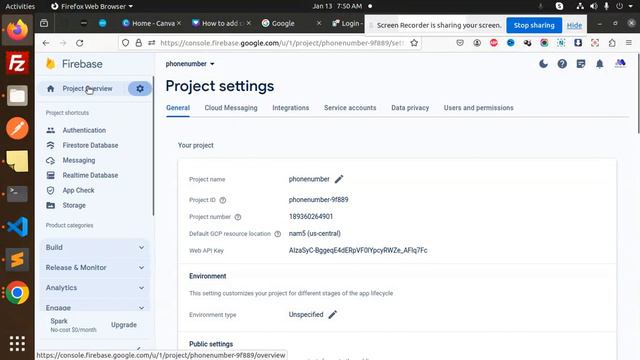This screenshot has height=360, width=640.
Task: Click sidebar vertical scrollbar
Action: [x=153, y=146]
